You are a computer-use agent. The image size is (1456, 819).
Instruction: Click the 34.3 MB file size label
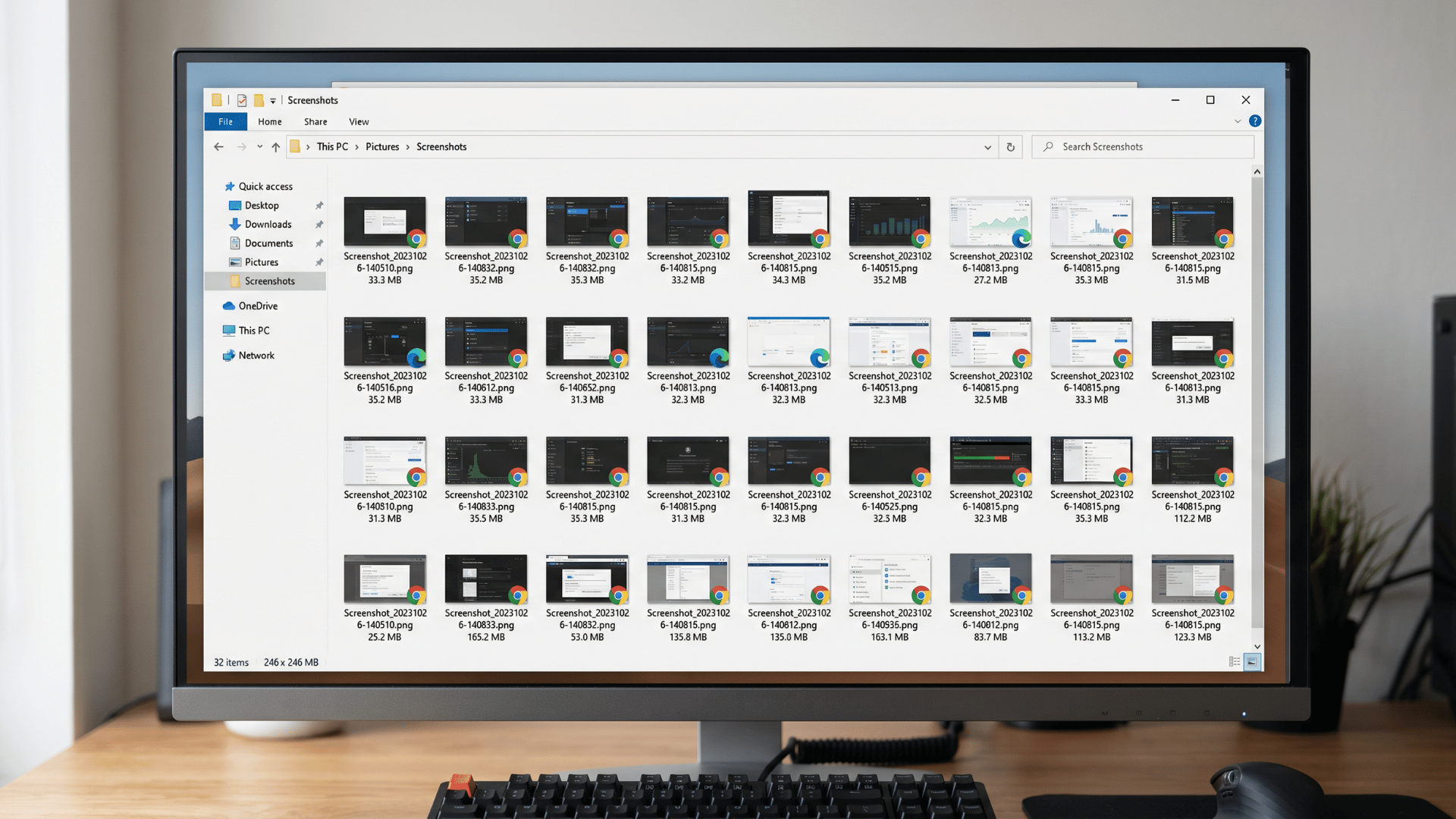tap(789, 281)
